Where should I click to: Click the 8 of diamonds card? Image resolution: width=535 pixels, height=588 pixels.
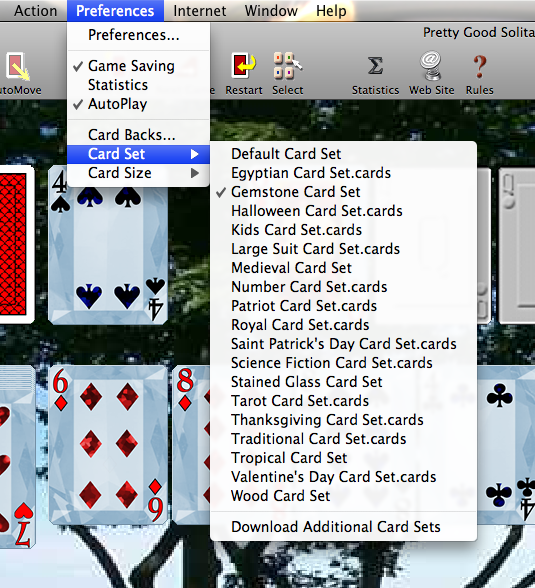point(191,444)
